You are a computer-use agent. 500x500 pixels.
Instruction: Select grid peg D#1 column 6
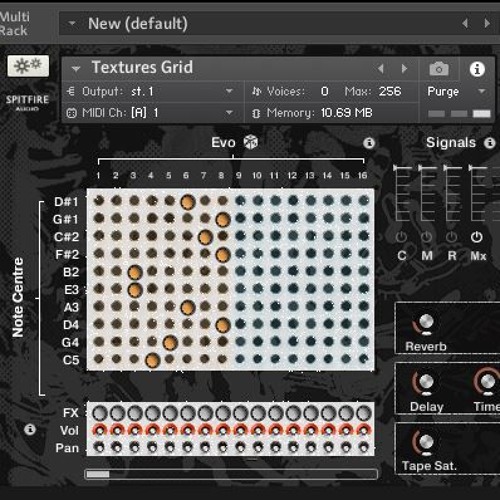coord(188,202)
